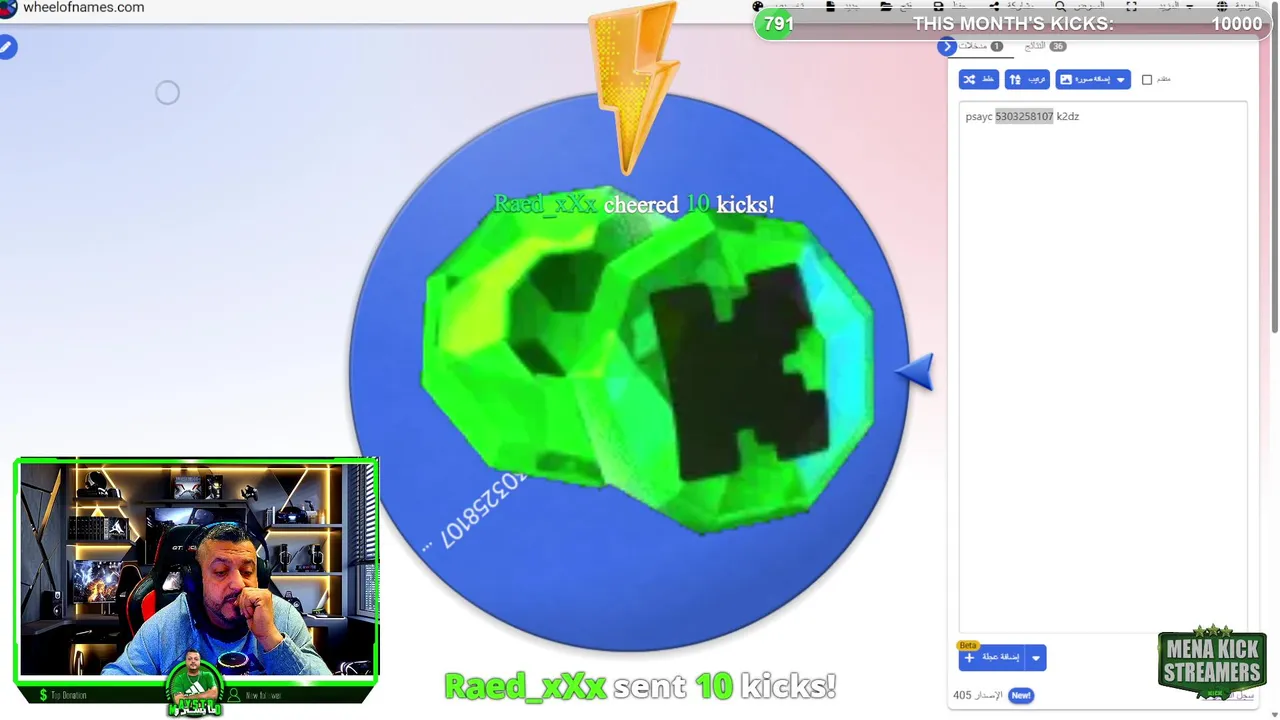The height and width of the screenshot is (720, 1280).
Task: Expand the Add wheel dropdown arrow
Action: tap(1036, 657)
